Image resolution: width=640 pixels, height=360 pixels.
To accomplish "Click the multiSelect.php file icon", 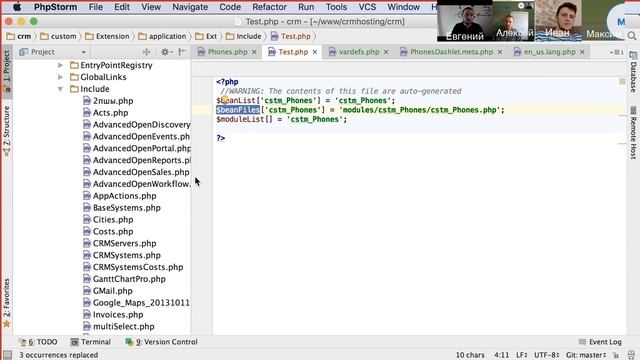I will 87,326.
